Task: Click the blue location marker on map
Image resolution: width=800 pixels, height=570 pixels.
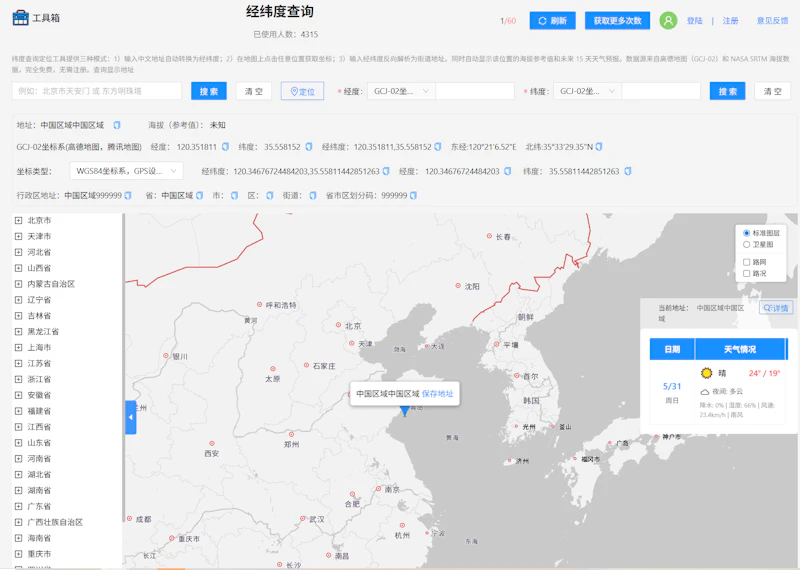Action: [405, 411]
